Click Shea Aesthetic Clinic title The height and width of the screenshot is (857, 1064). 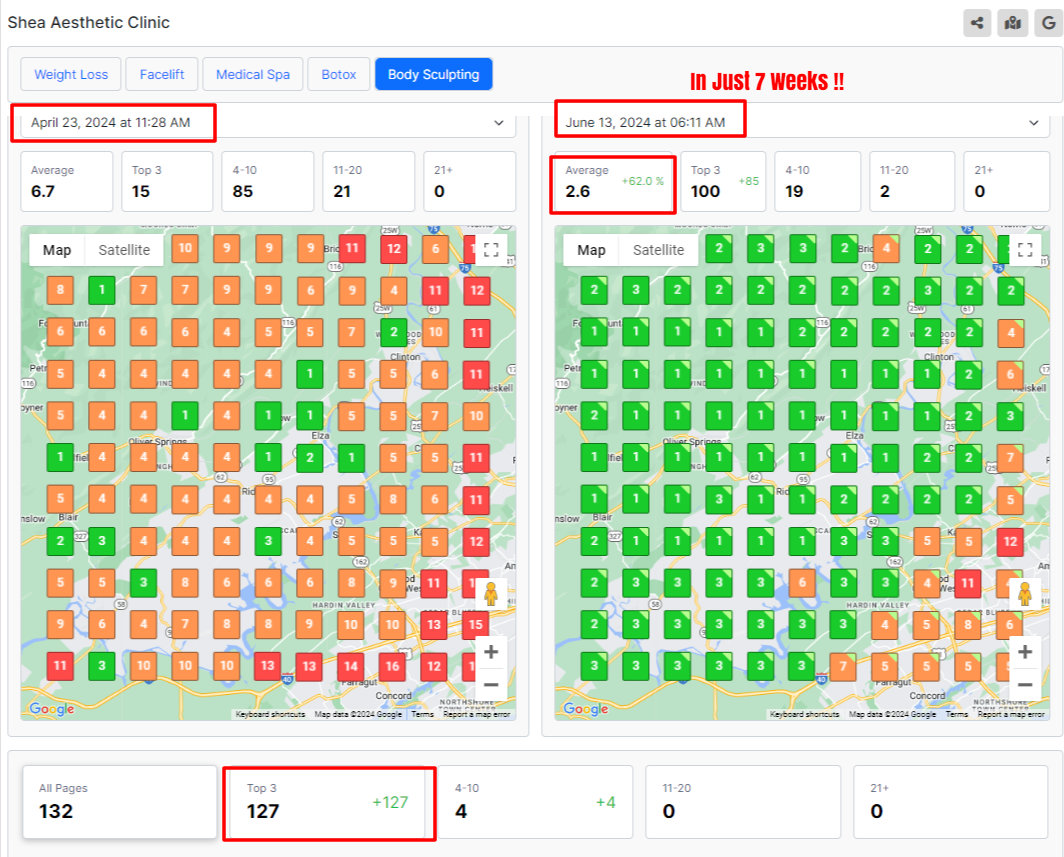click(x=88, y=22)
